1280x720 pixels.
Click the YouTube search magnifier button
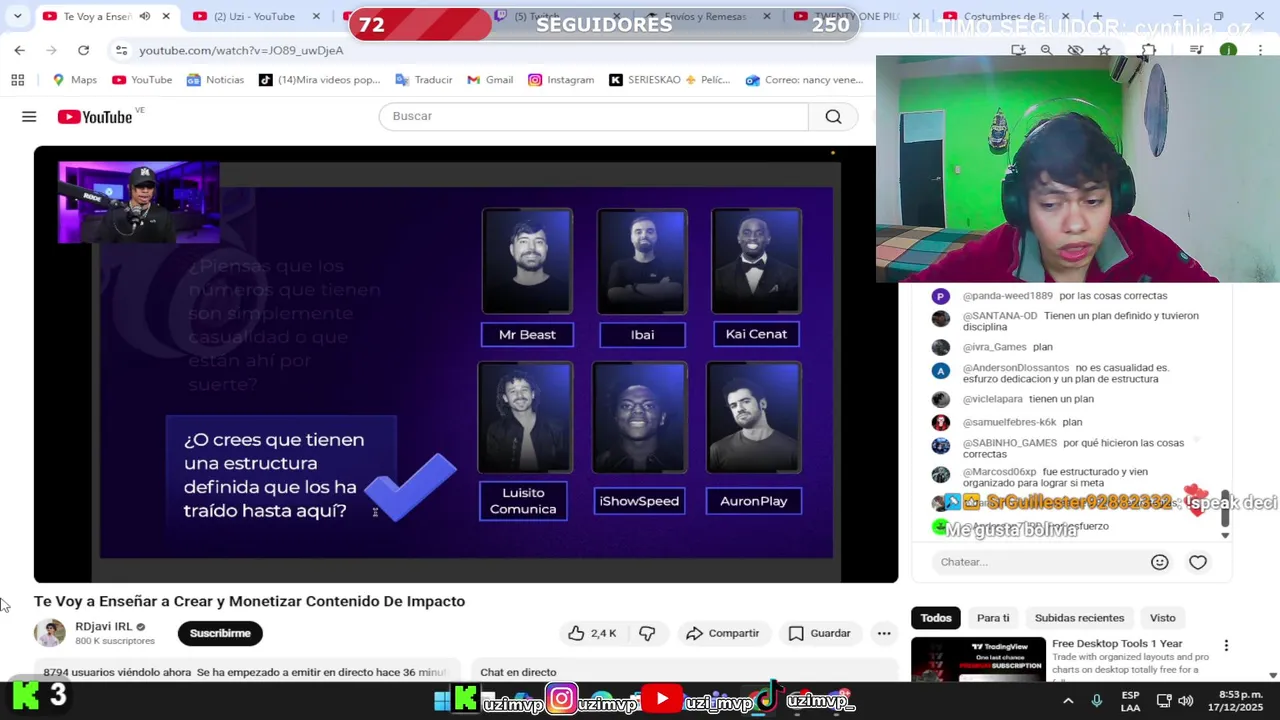click(833, 116)
